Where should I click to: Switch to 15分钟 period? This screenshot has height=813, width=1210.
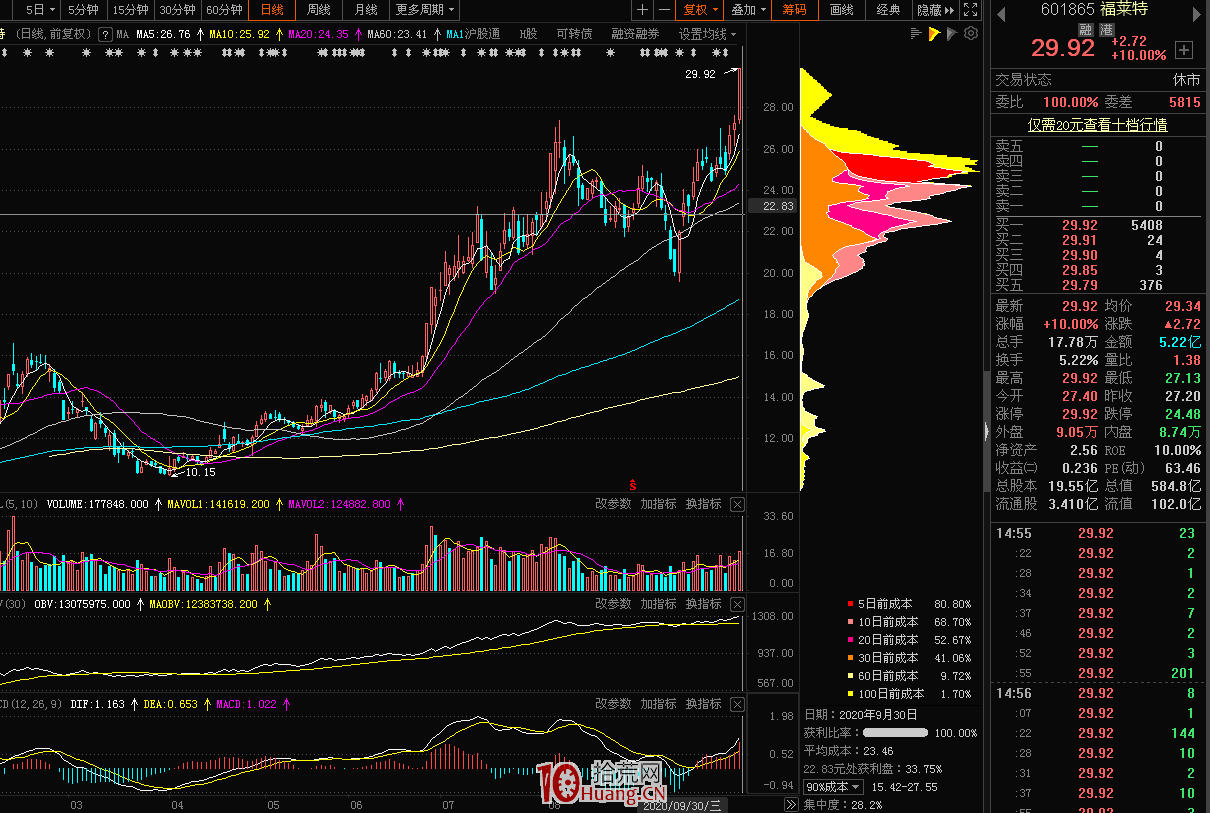coord(130,10)
